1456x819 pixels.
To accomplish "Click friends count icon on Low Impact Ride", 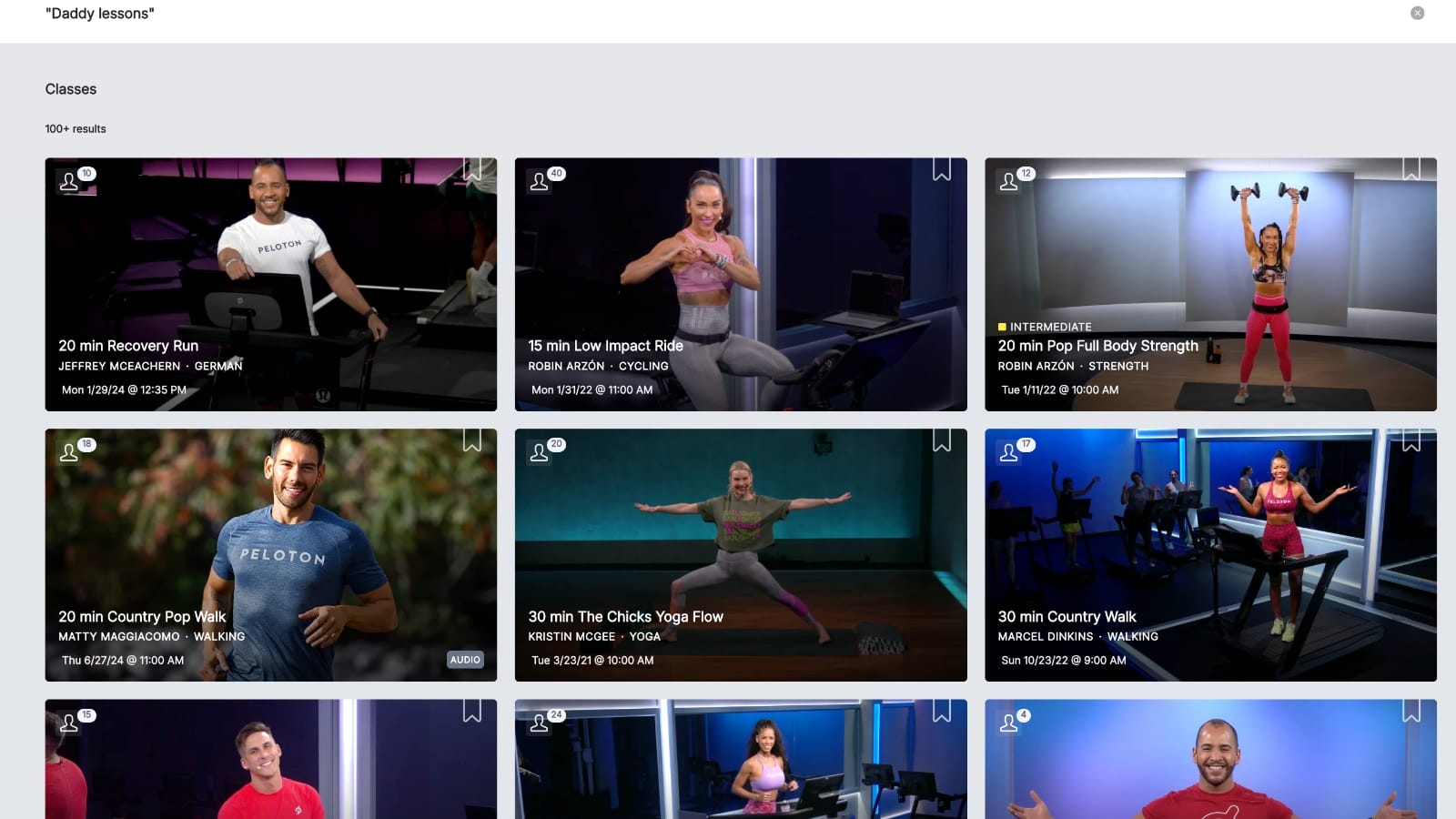I will [540, 181].
